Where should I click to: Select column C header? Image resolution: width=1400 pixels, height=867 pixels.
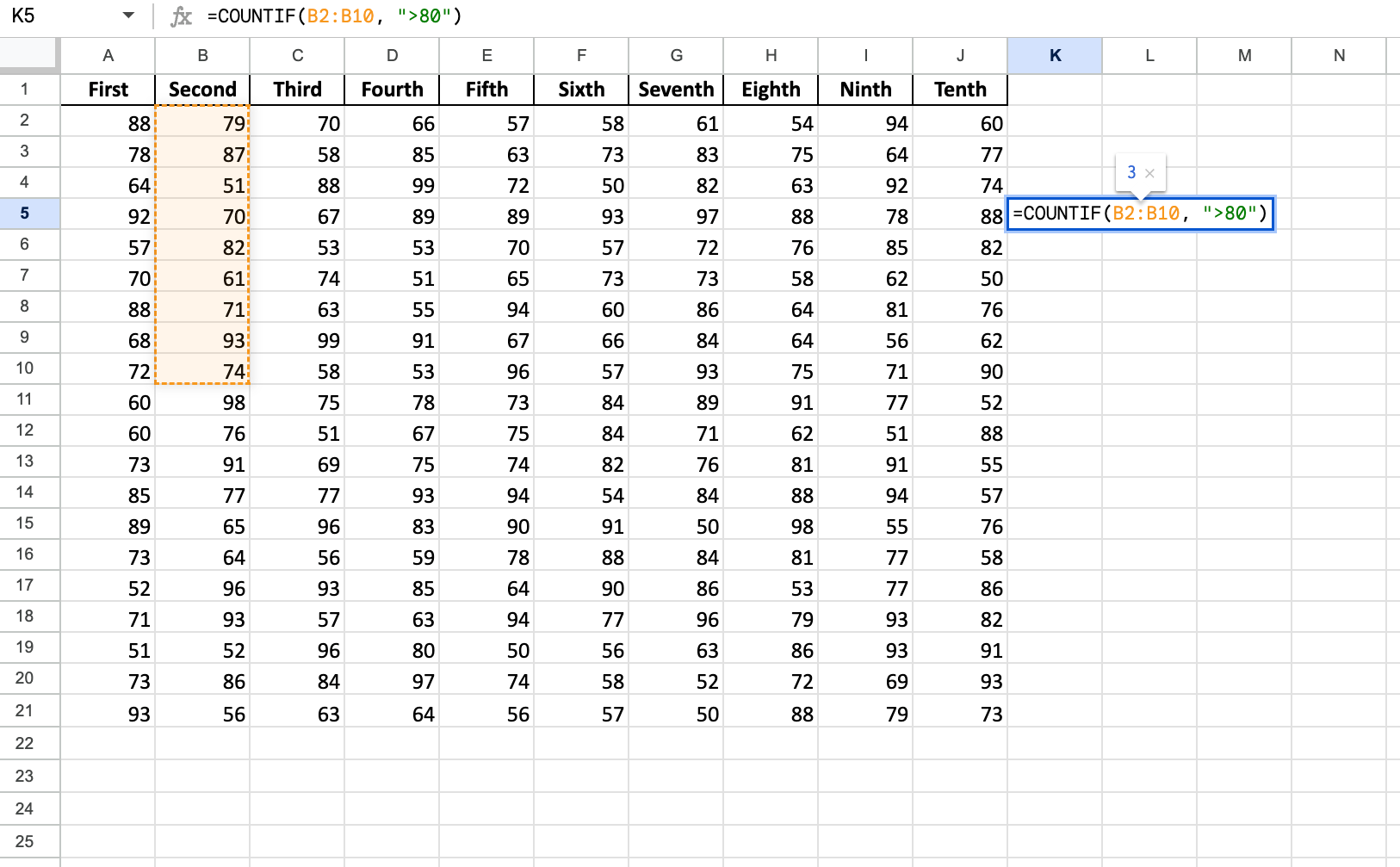[x=297, y=55]
